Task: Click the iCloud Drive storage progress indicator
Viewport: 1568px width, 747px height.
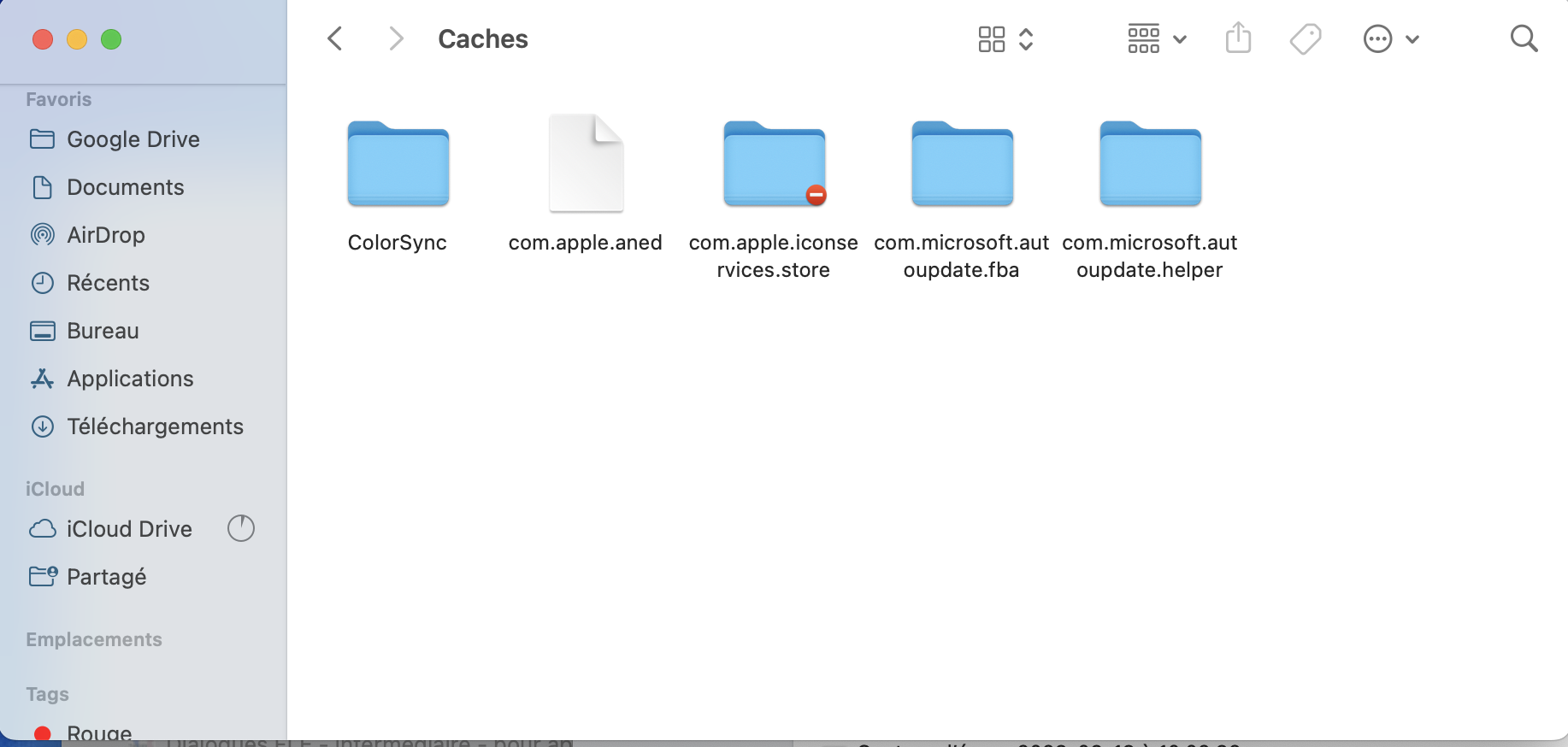Action: [x=241, y=528]
